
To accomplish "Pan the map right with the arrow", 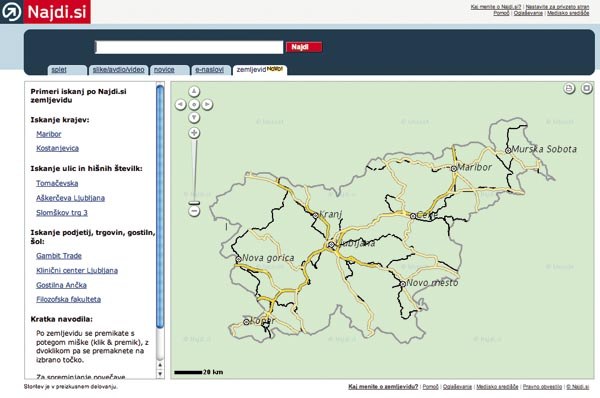I will click(207, 104).
